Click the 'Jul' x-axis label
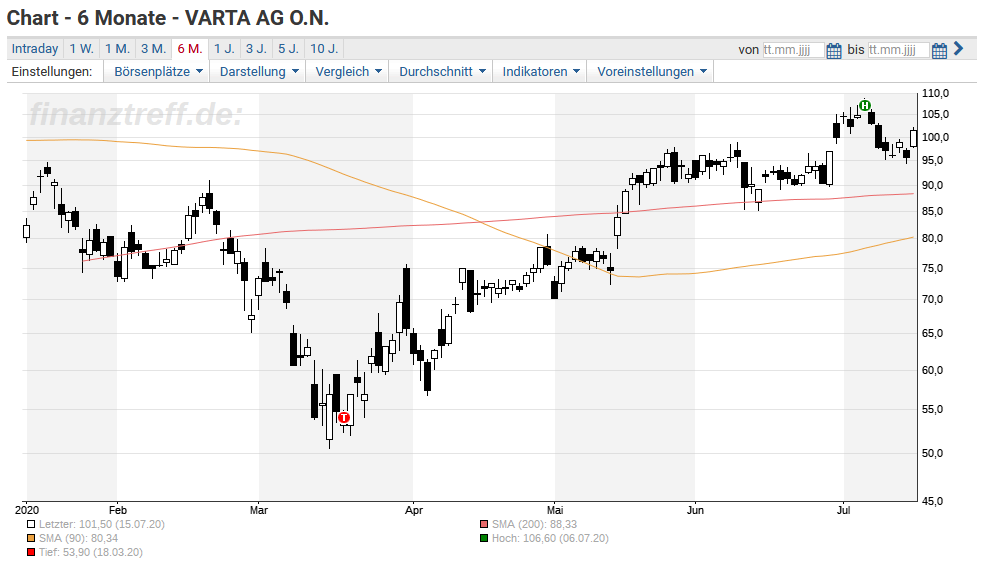 point(843,510)
